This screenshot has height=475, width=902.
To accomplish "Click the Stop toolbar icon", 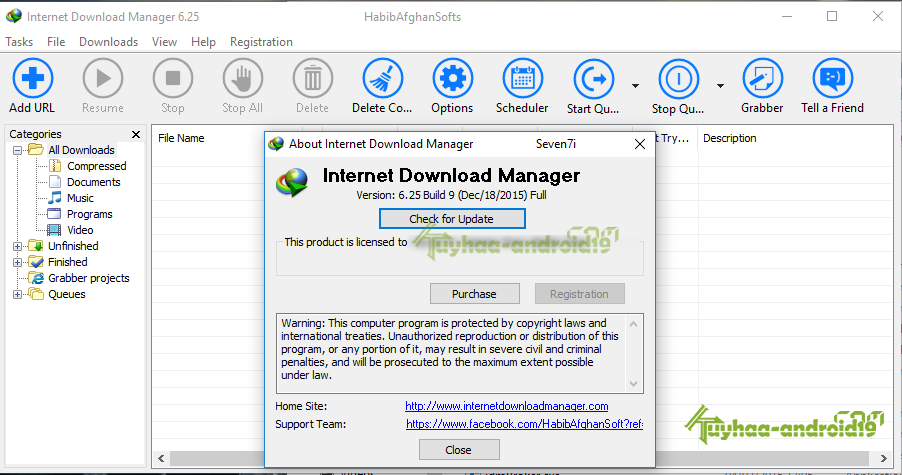I will click(173, 78).
